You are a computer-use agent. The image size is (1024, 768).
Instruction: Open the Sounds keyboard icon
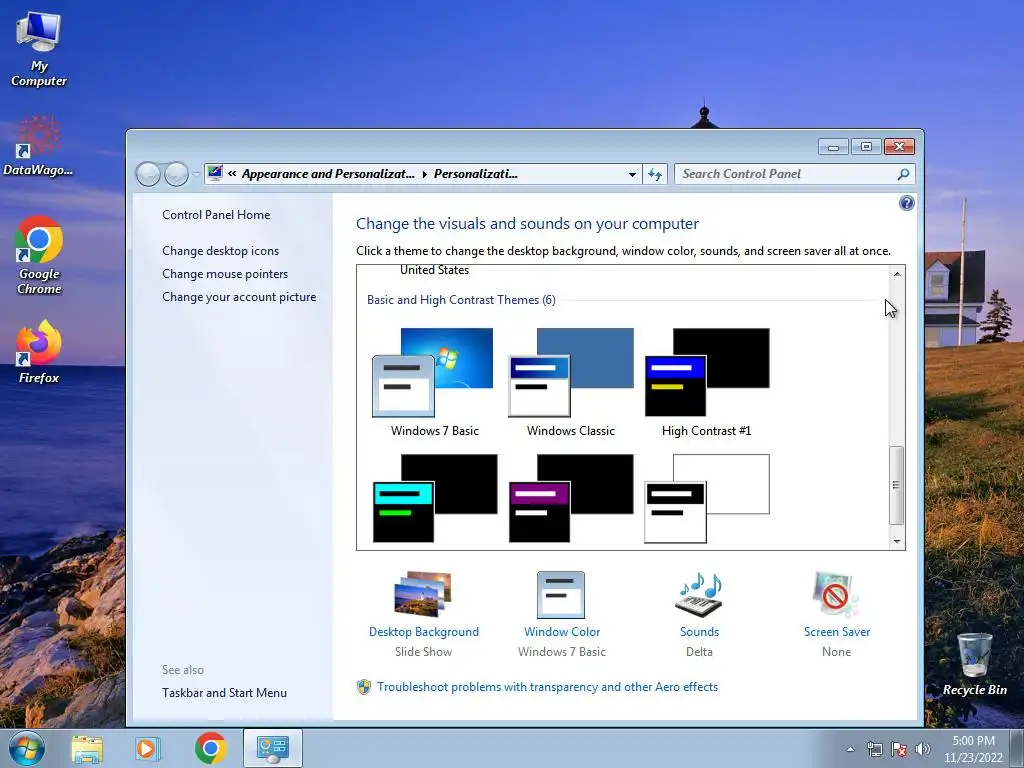coord(699,594)
